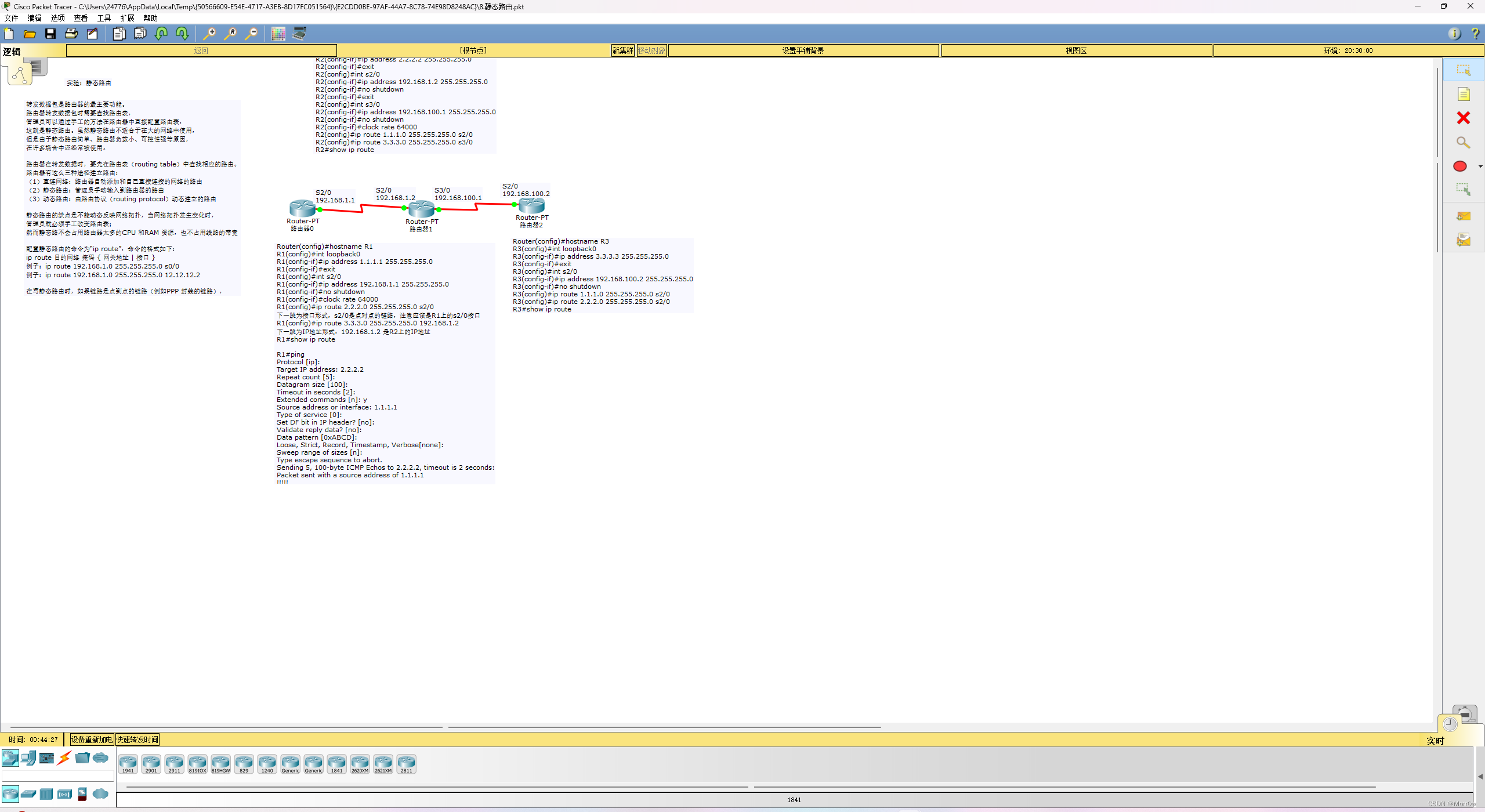The image size is (1485, 812).
Task: Open the 查看 menu
Action: tap(81, 18)
